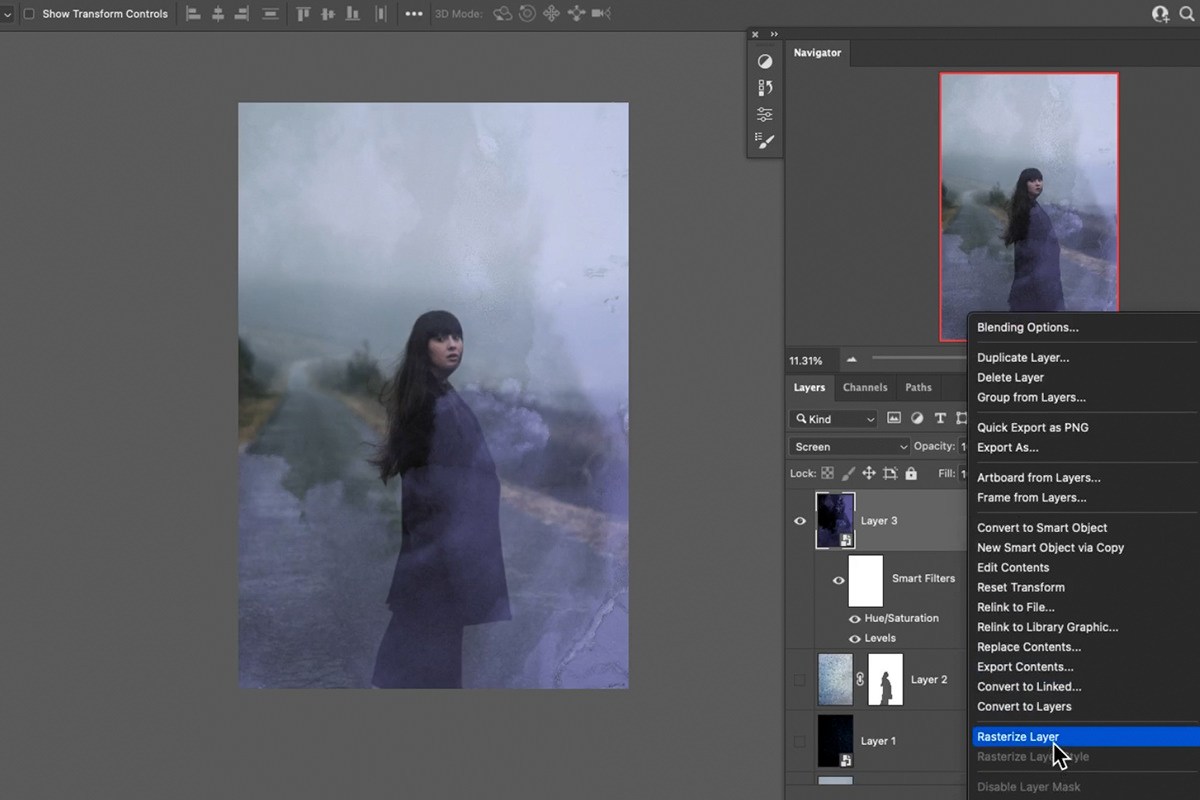This screenshot has width=1200, height=800.
Task: Click the Align Top Edges icon
Action: click(303, 14)
